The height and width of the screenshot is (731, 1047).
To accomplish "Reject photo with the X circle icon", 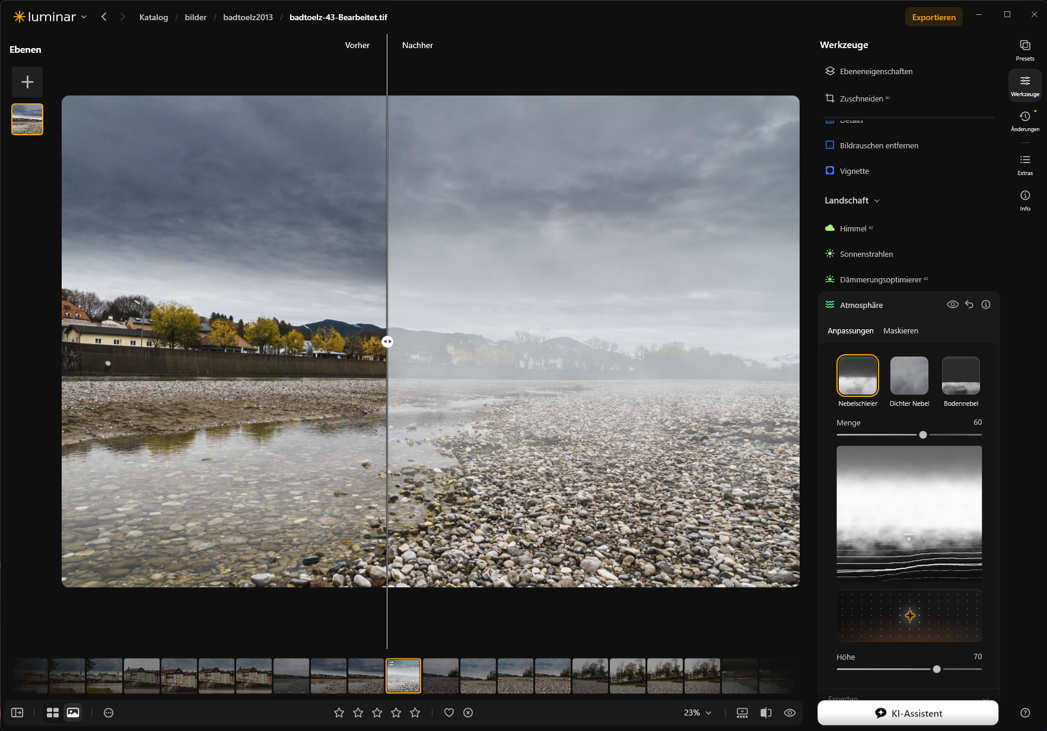I will pos(468,712).
